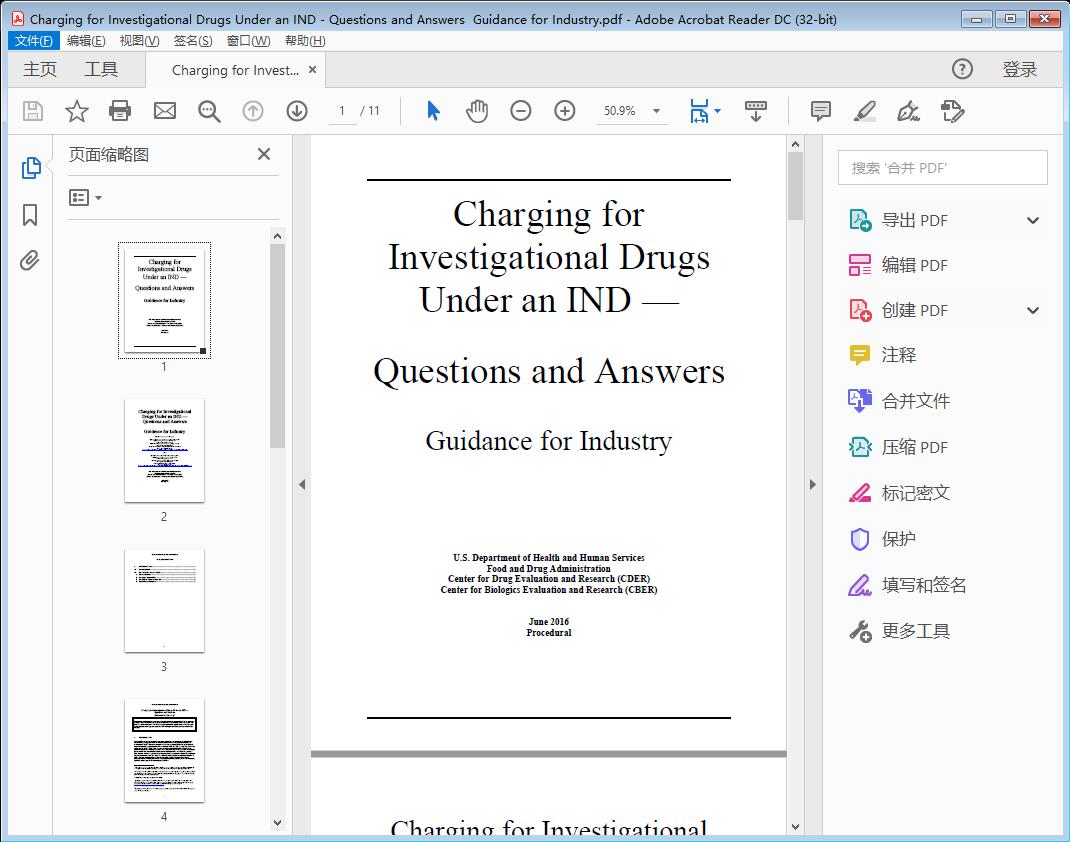Zoom in using the plus icon

click(564, 111)
